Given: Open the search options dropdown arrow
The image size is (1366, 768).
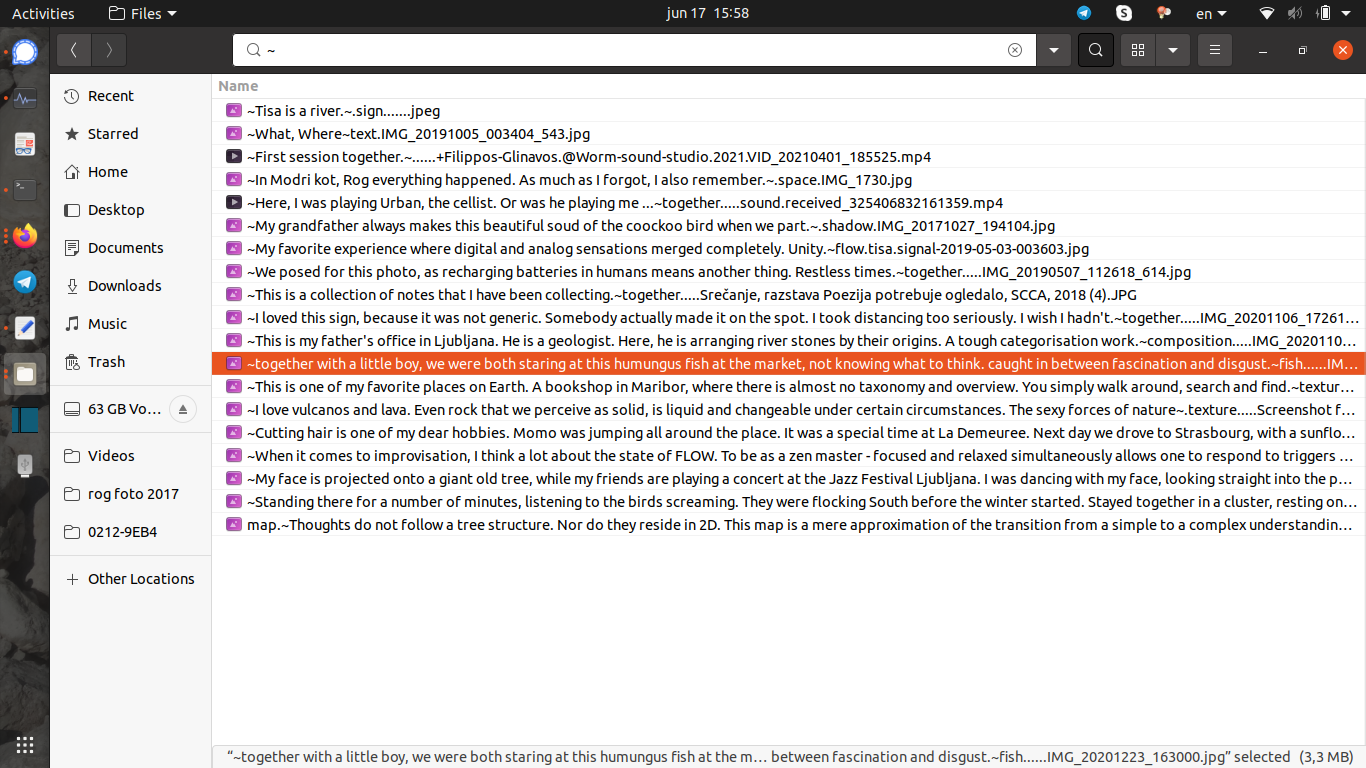Looking at the screenshot, I should point(1053,50).
